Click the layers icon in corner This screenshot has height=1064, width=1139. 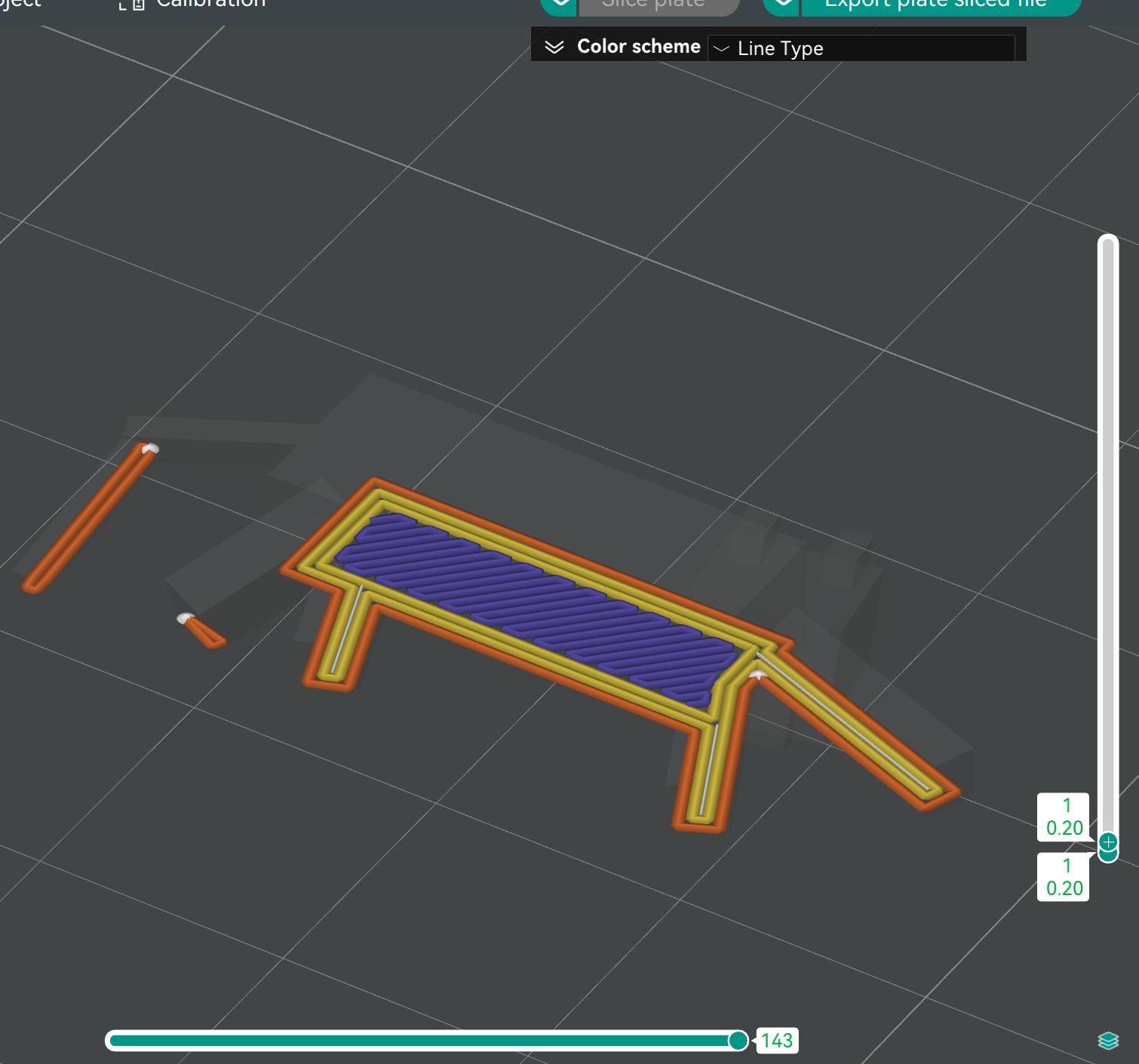tap(1108, 1041)
